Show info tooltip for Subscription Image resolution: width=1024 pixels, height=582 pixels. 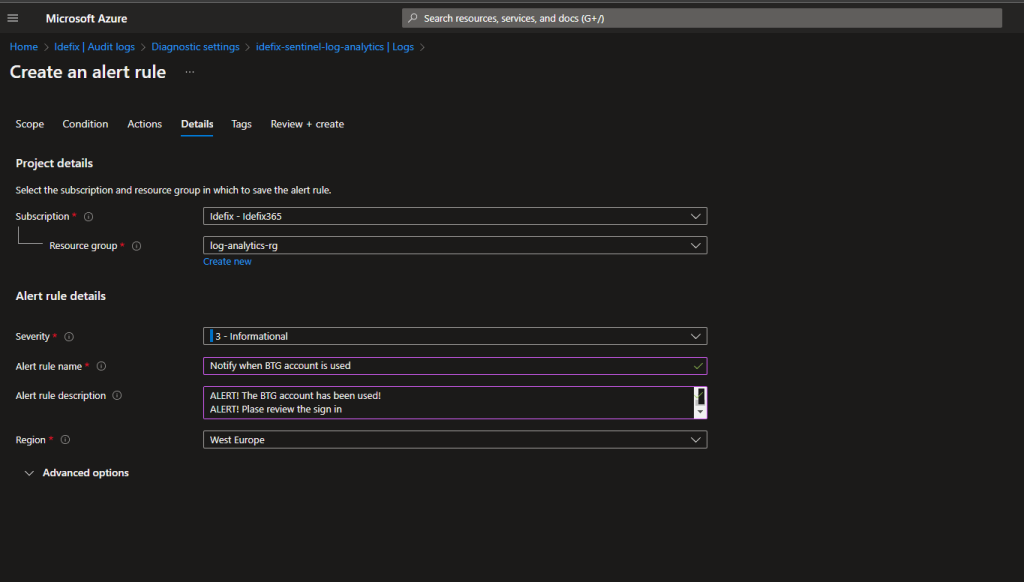[x=88, y=217]
